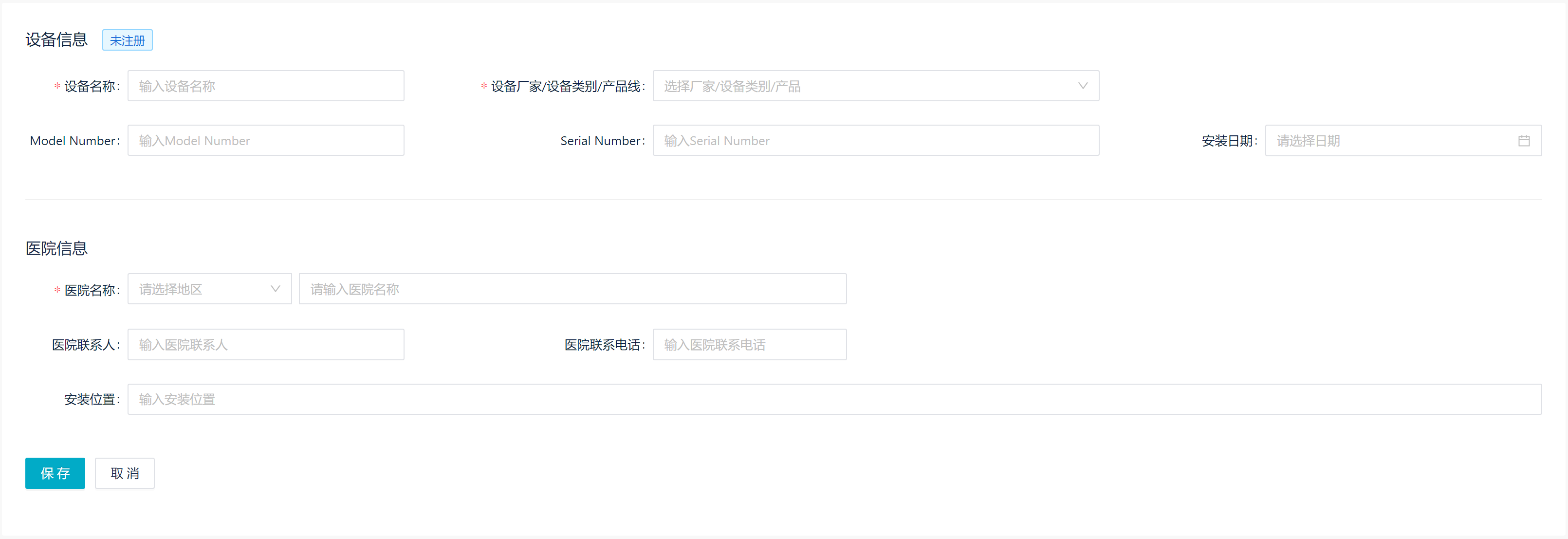Click into the Model Number field

point(266,140)
